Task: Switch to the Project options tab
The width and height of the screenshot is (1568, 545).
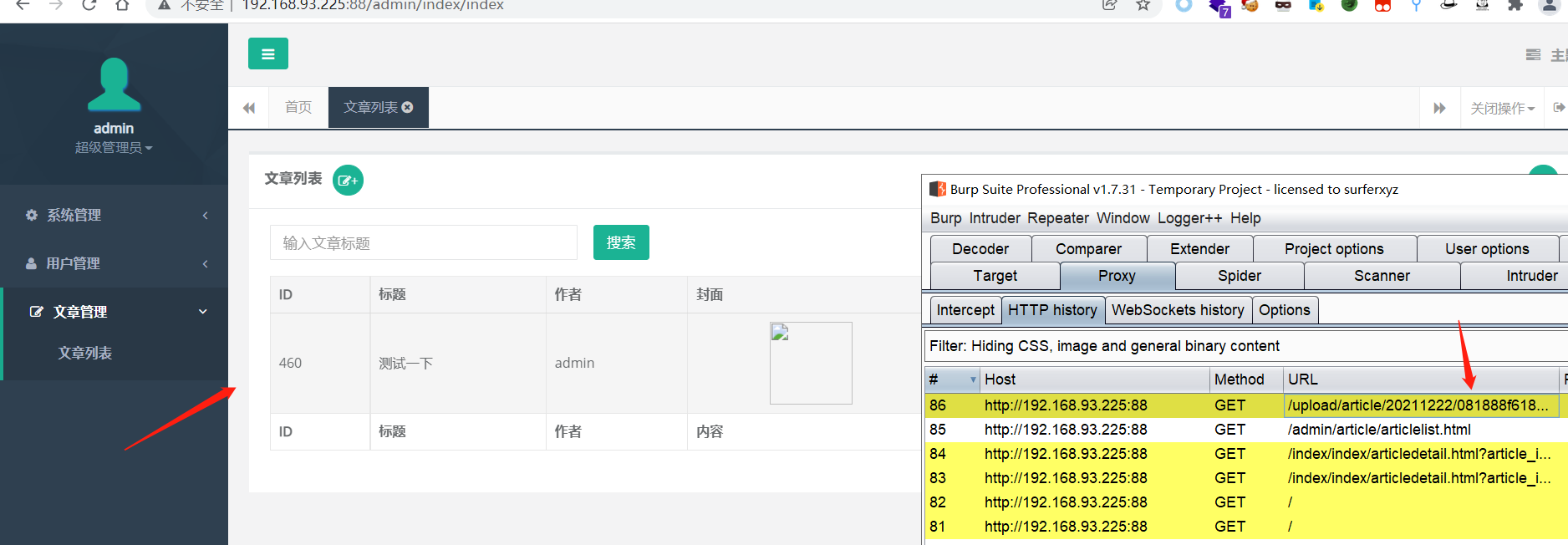Action: (x=1334, y=249)
